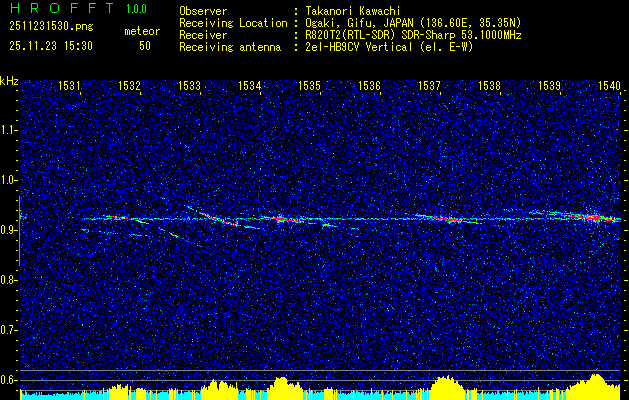Screen dimensions: 629x400
Task: Click the 1535 time marker
Action: [309, 85]
